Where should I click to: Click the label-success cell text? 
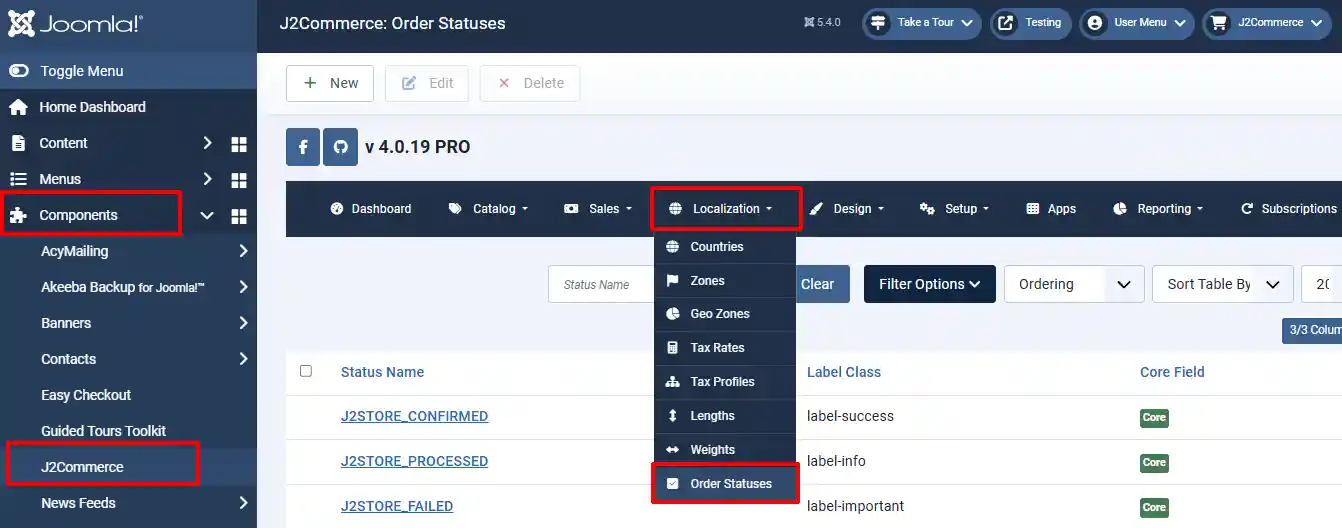(850, 416)
